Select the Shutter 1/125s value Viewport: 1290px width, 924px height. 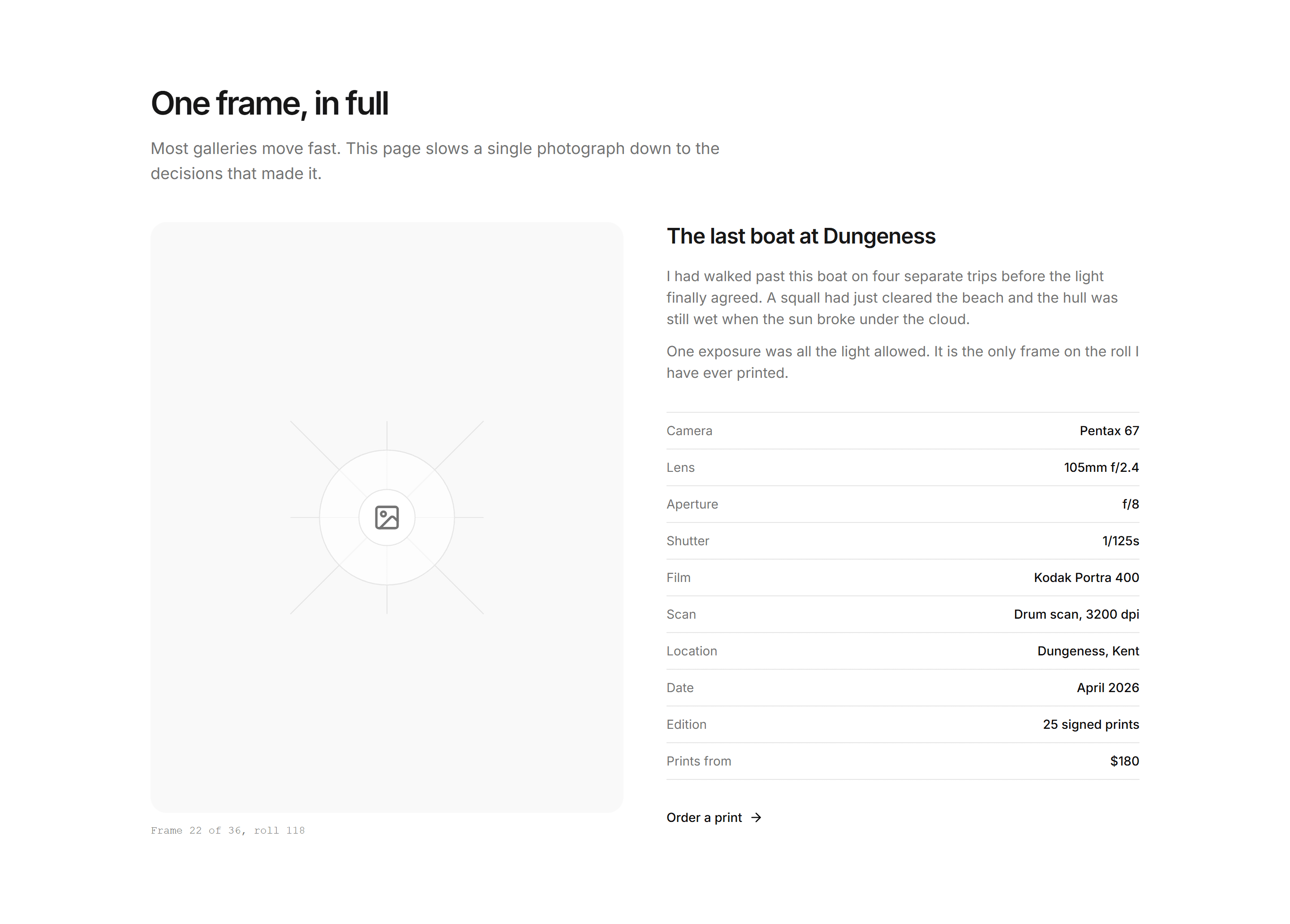pos(1121,541)
